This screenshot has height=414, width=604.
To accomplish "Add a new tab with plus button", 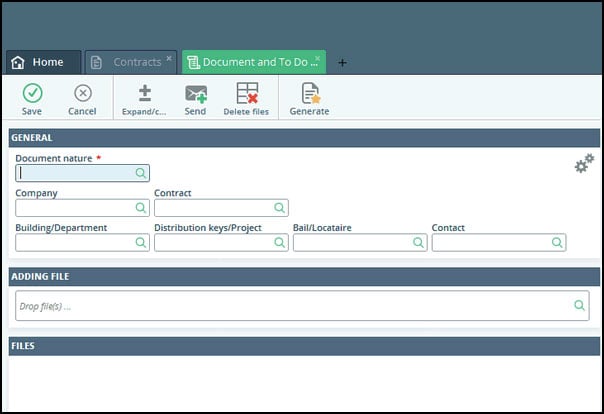I will tap(342, 62).
